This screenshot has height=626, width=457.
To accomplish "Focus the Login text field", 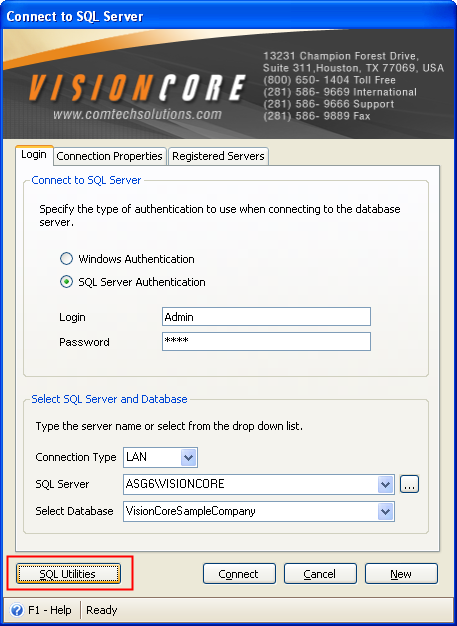I will [266, 317].
